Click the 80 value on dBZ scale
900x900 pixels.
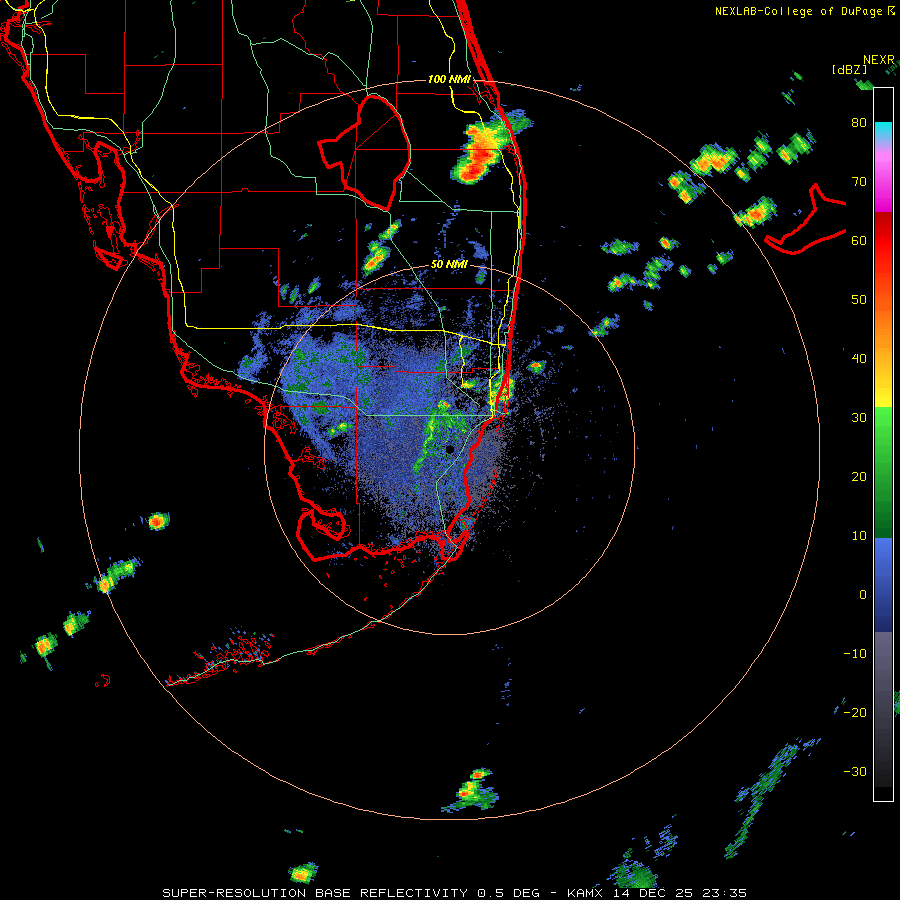(x=859, y=122)
